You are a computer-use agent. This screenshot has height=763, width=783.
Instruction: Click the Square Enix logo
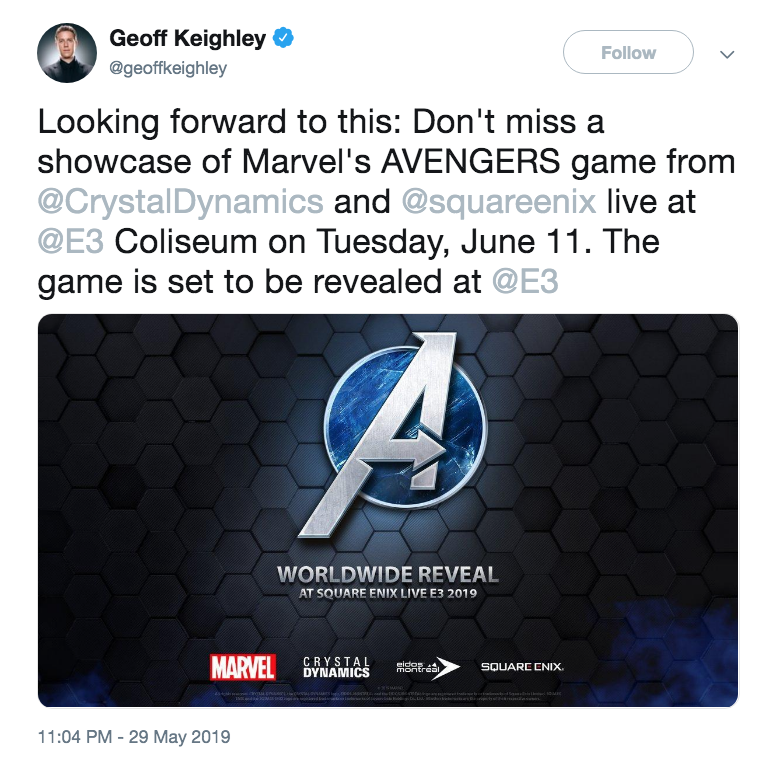pyautogui.click(x=522, y=667)
